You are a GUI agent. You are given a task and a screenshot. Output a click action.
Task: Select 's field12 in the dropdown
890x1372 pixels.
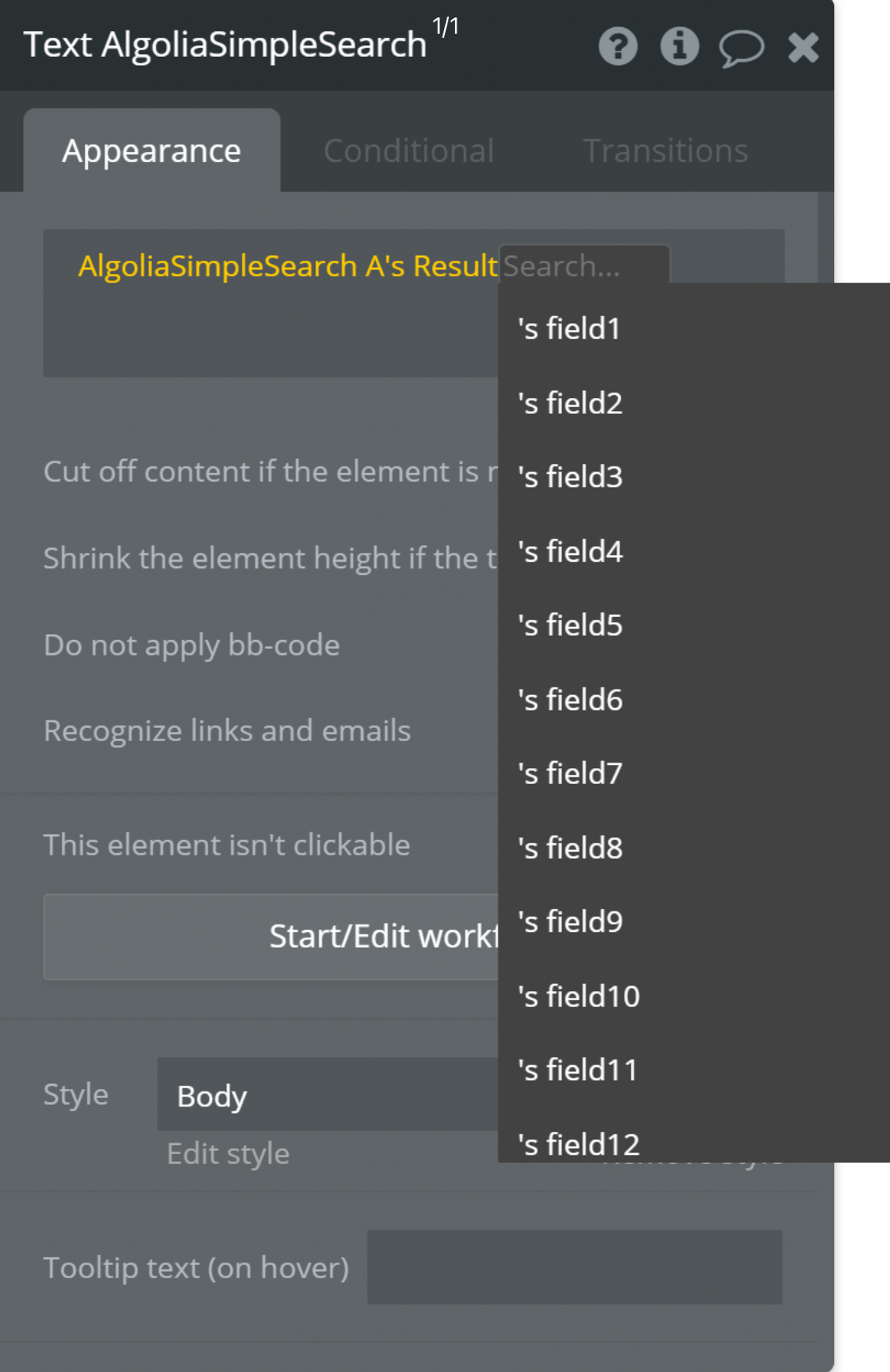pyautogui.click(x=693, y=1143)
